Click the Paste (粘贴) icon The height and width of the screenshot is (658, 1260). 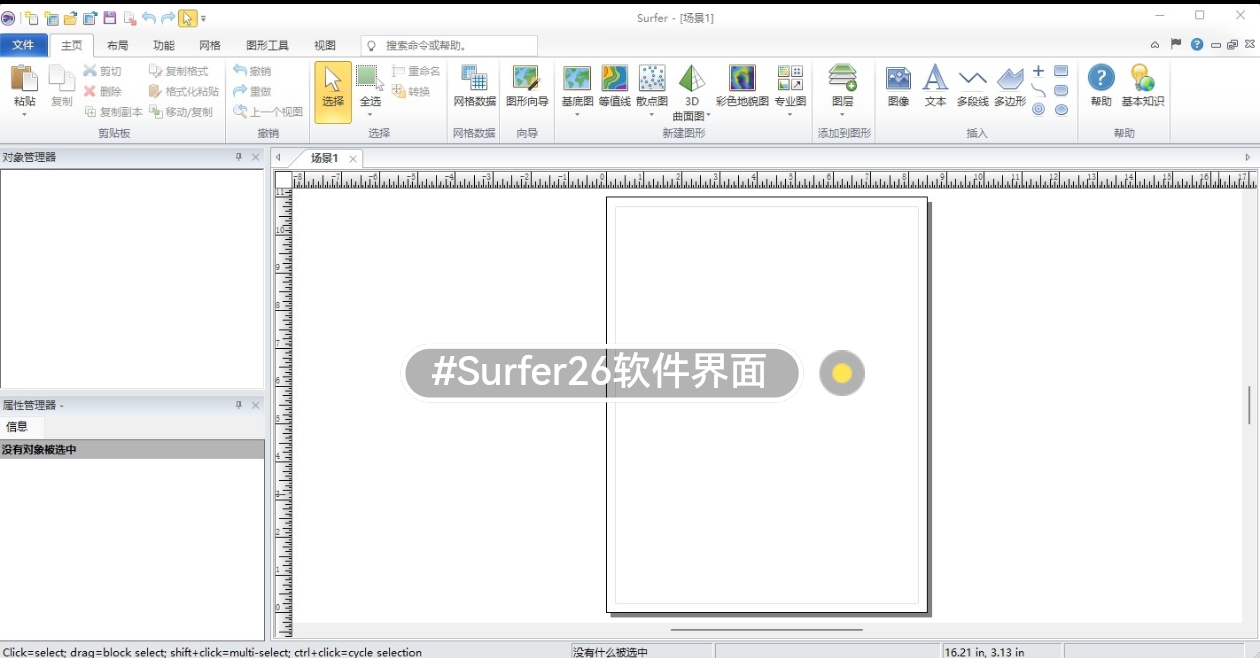tap(24, 80)
